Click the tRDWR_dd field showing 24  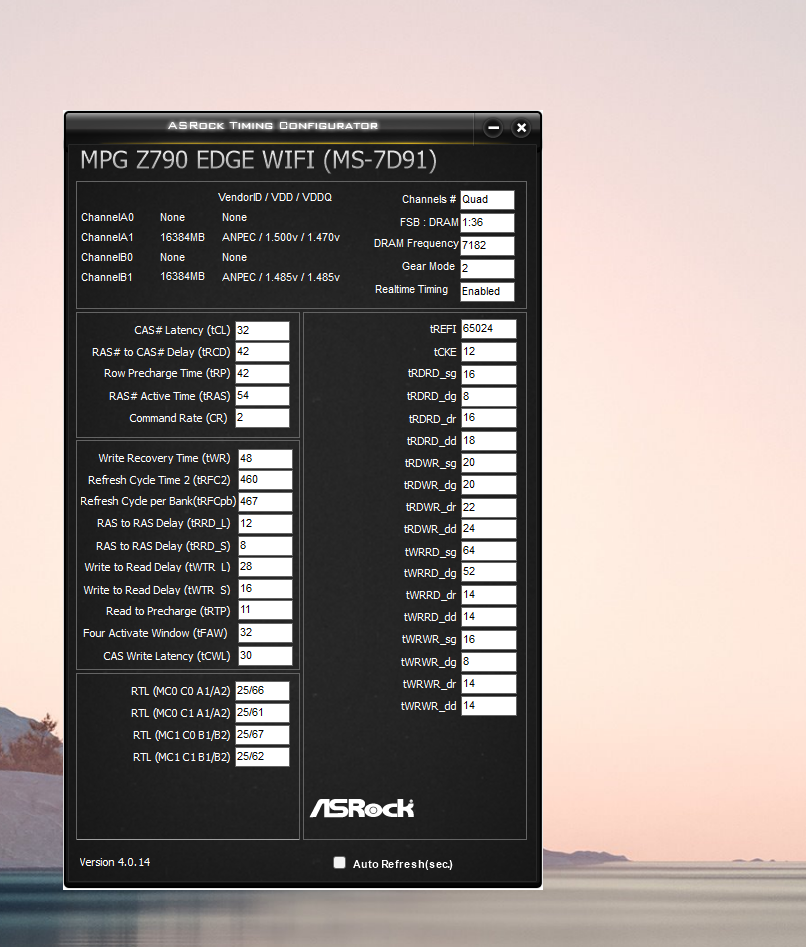[x=488, y=529]
